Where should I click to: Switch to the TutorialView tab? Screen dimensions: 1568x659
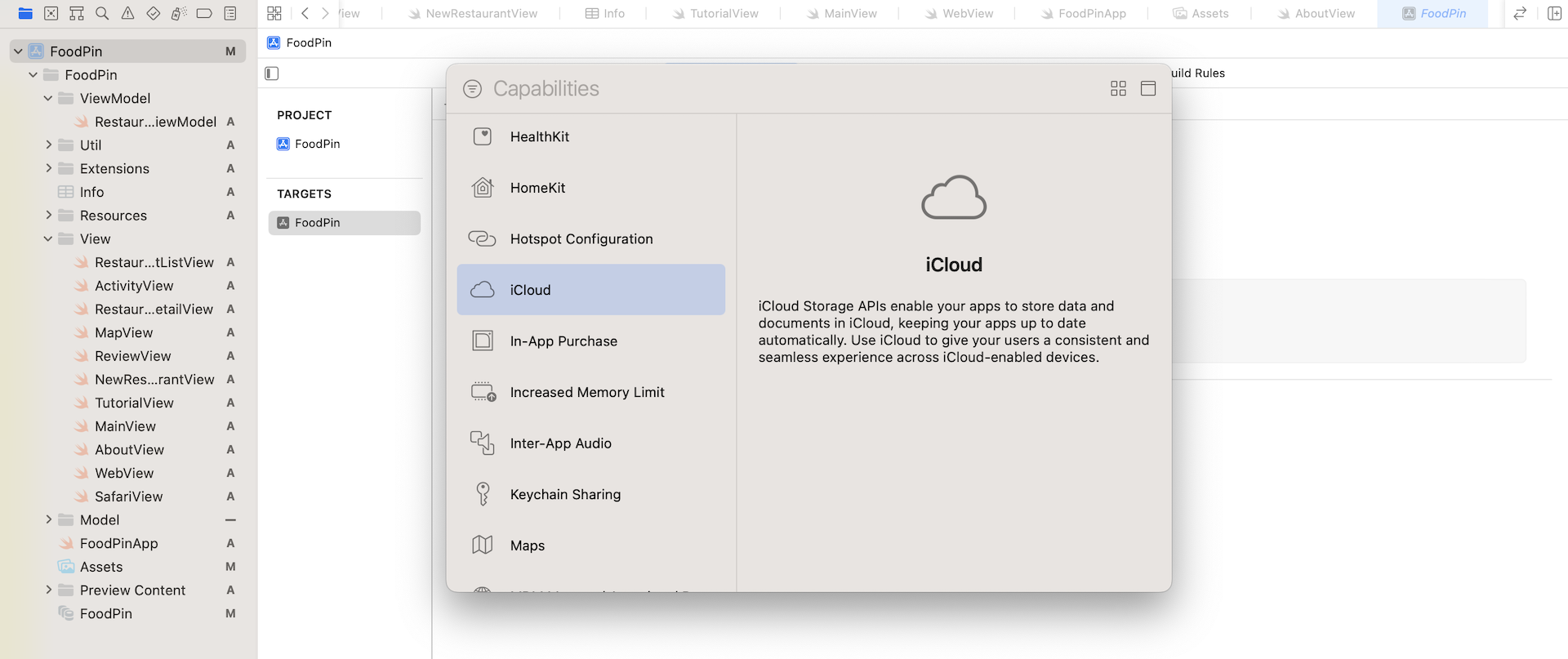[x=715, y=14]
